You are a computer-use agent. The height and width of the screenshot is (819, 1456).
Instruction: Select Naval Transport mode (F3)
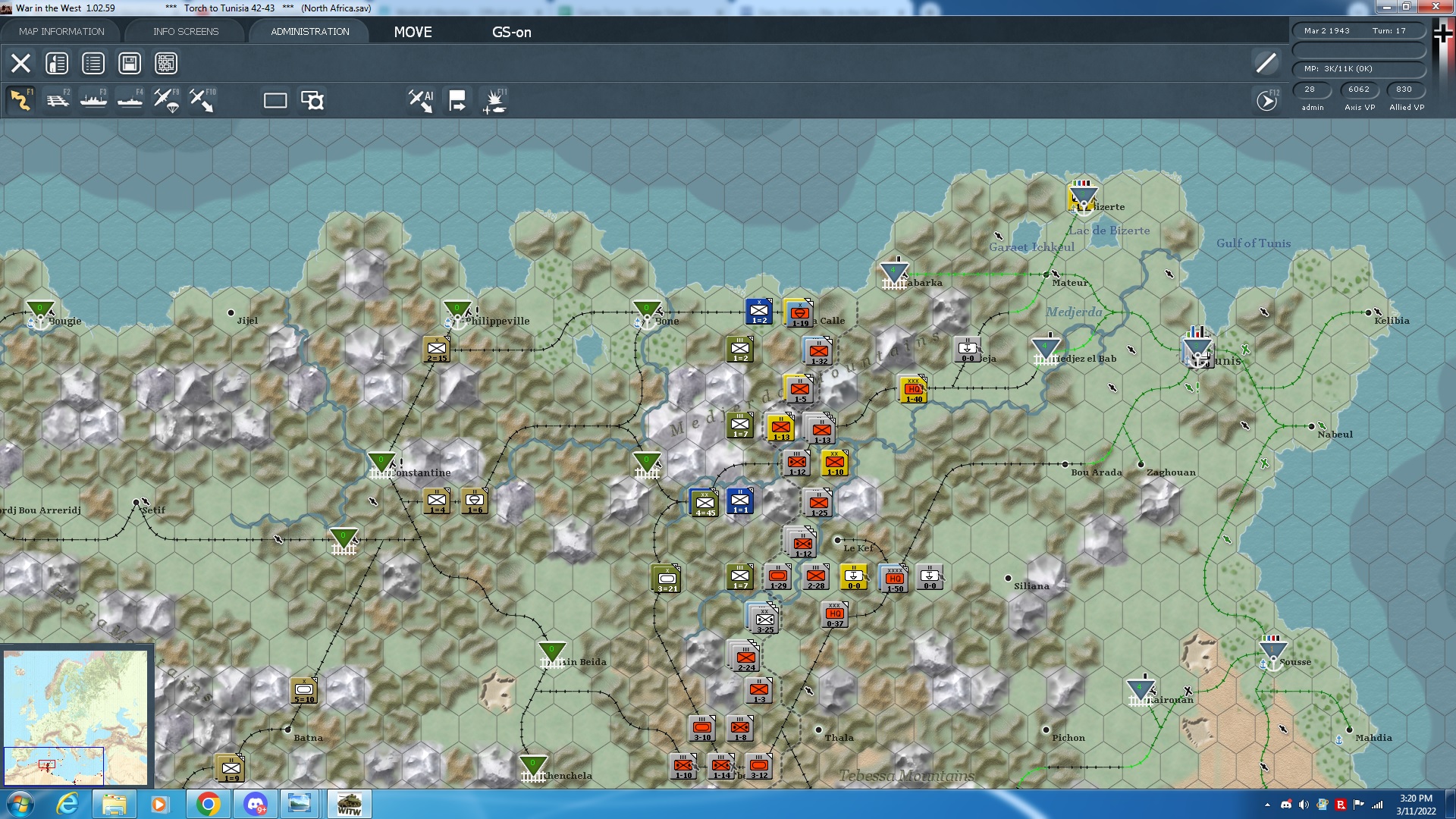[93, 100]
